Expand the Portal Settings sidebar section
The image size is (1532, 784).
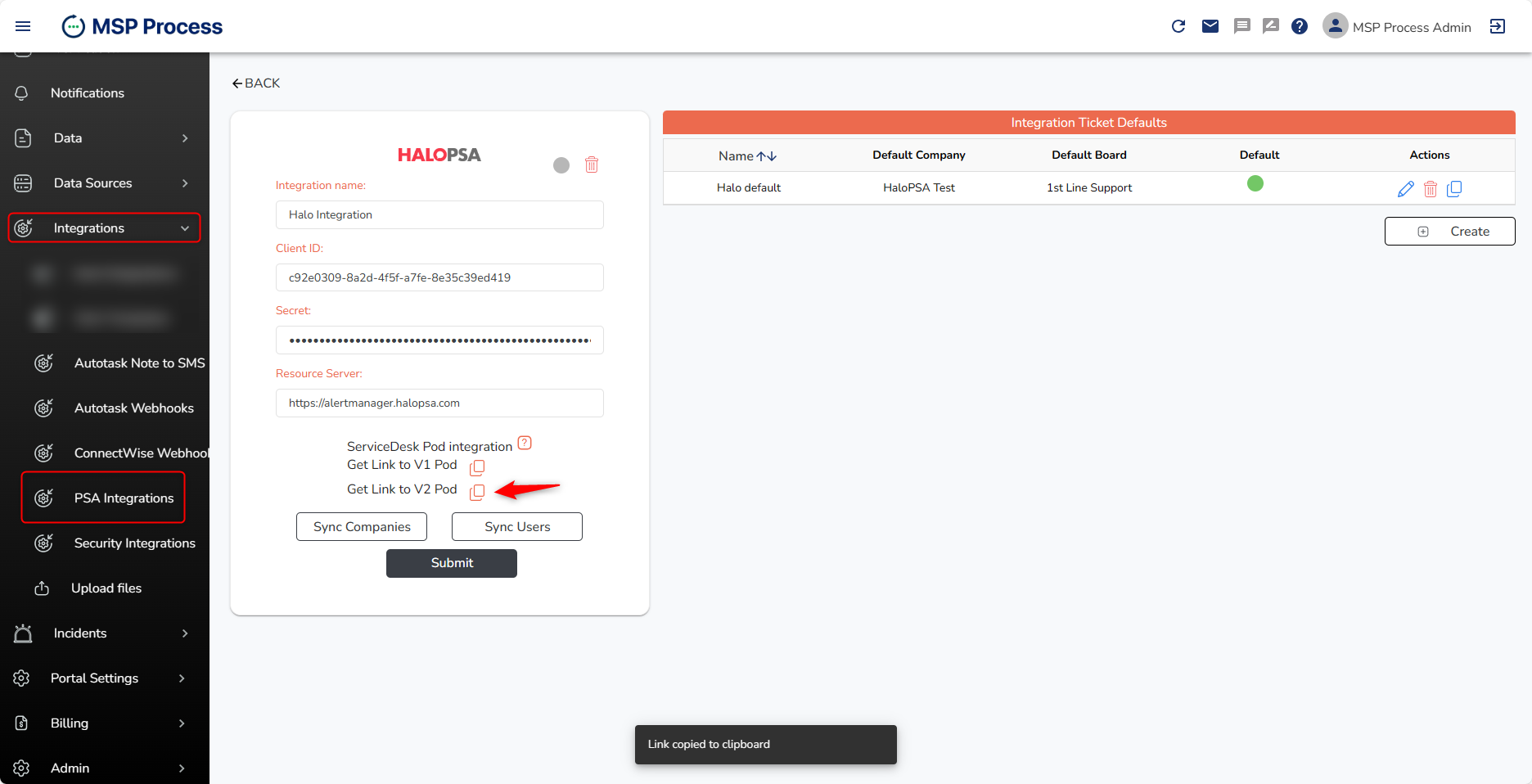pyautogui.click(x=105, y=678)
